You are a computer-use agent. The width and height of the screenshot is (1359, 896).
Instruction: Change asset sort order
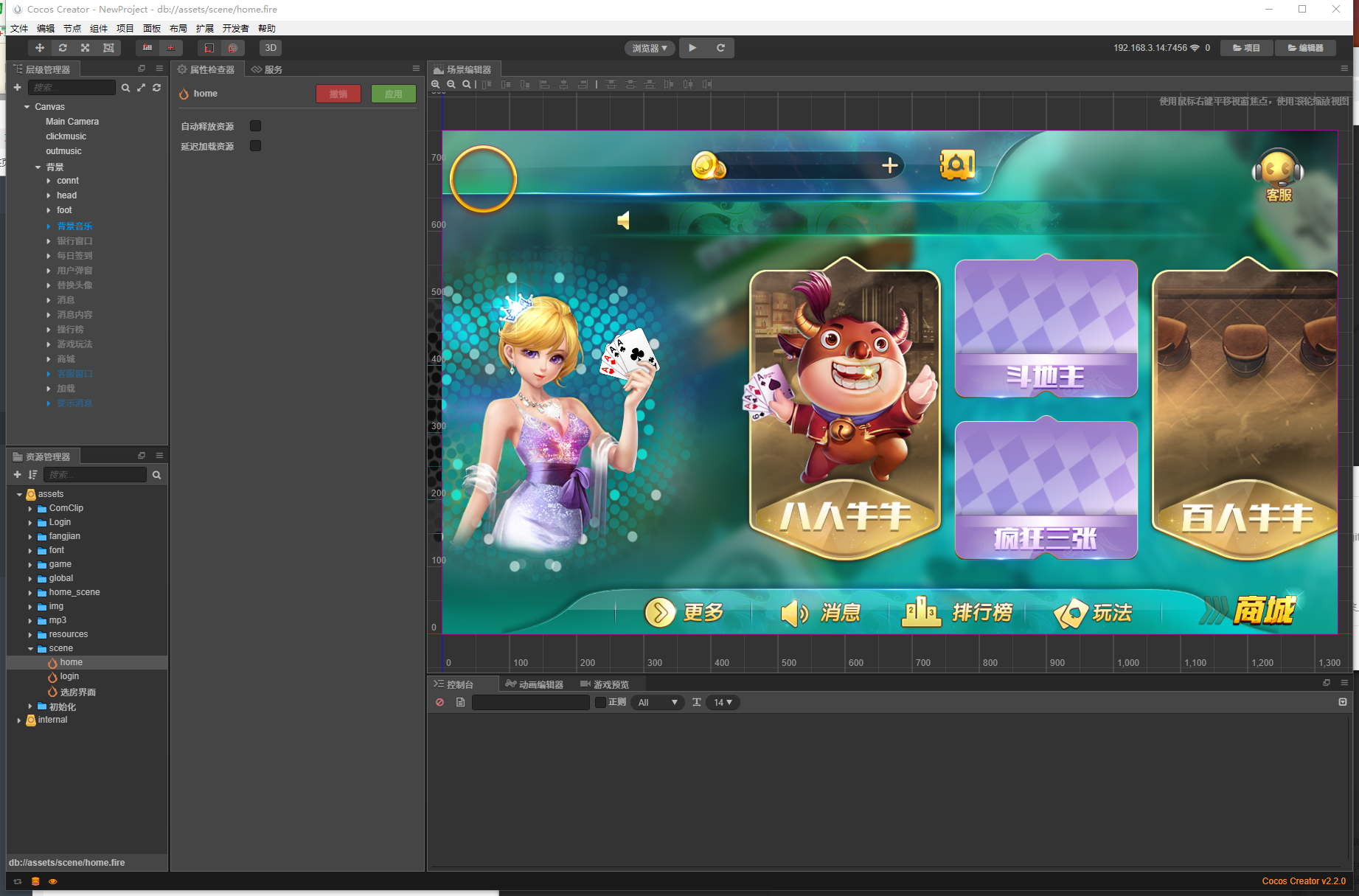coord(32,475)
